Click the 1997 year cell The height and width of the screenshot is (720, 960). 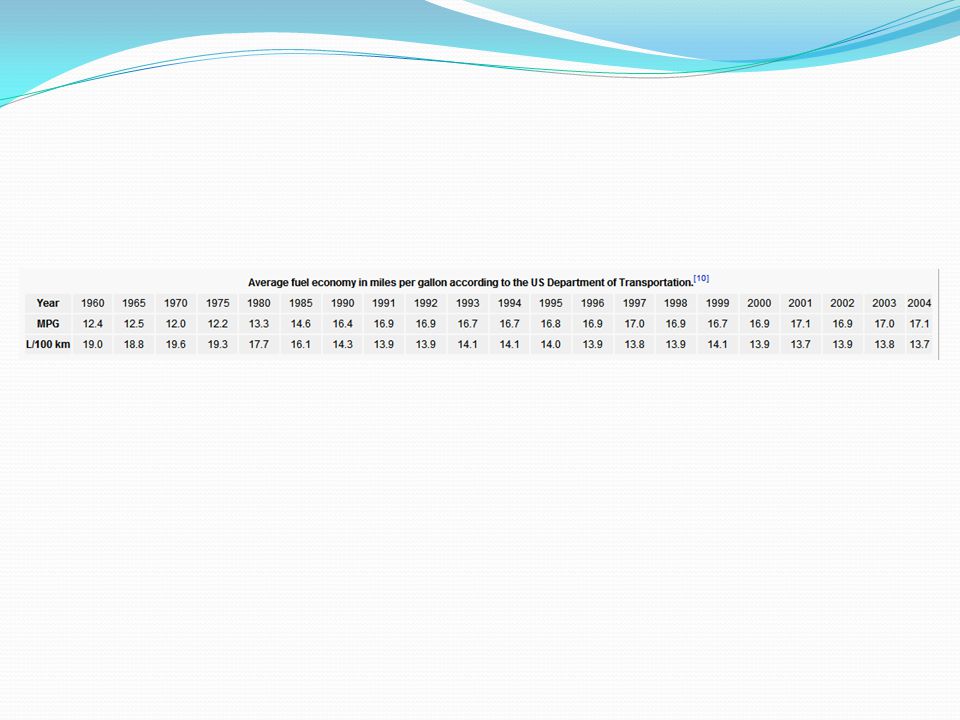634,303
